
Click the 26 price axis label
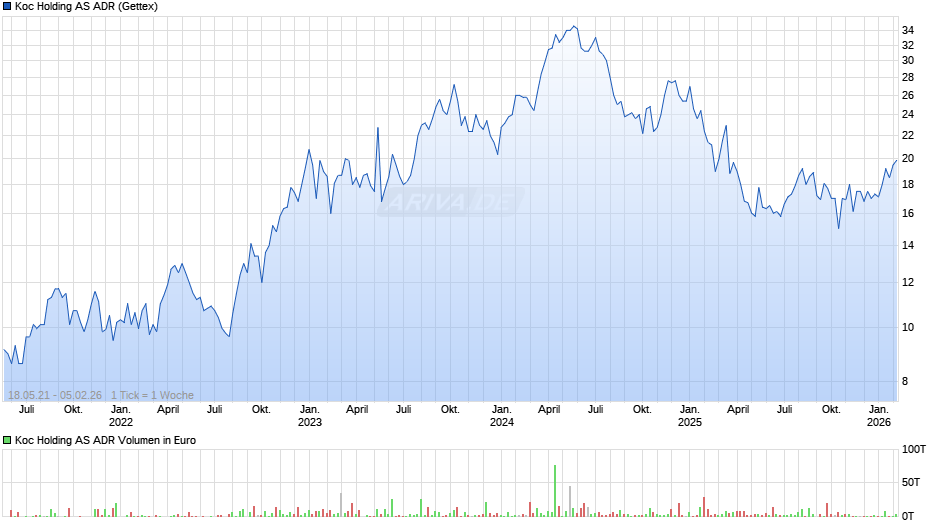(x=908, y=95)
